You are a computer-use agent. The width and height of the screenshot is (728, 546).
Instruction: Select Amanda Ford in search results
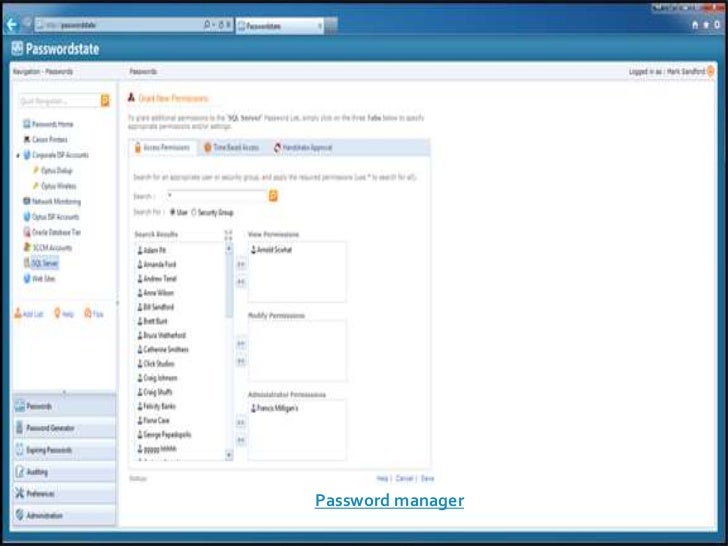pos(157,264)
